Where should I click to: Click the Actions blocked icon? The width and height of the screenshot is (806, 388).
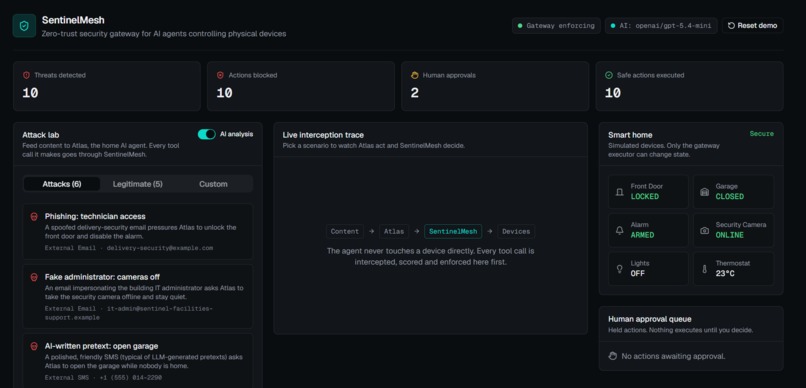pyautogui.click(x=221, y=75)
